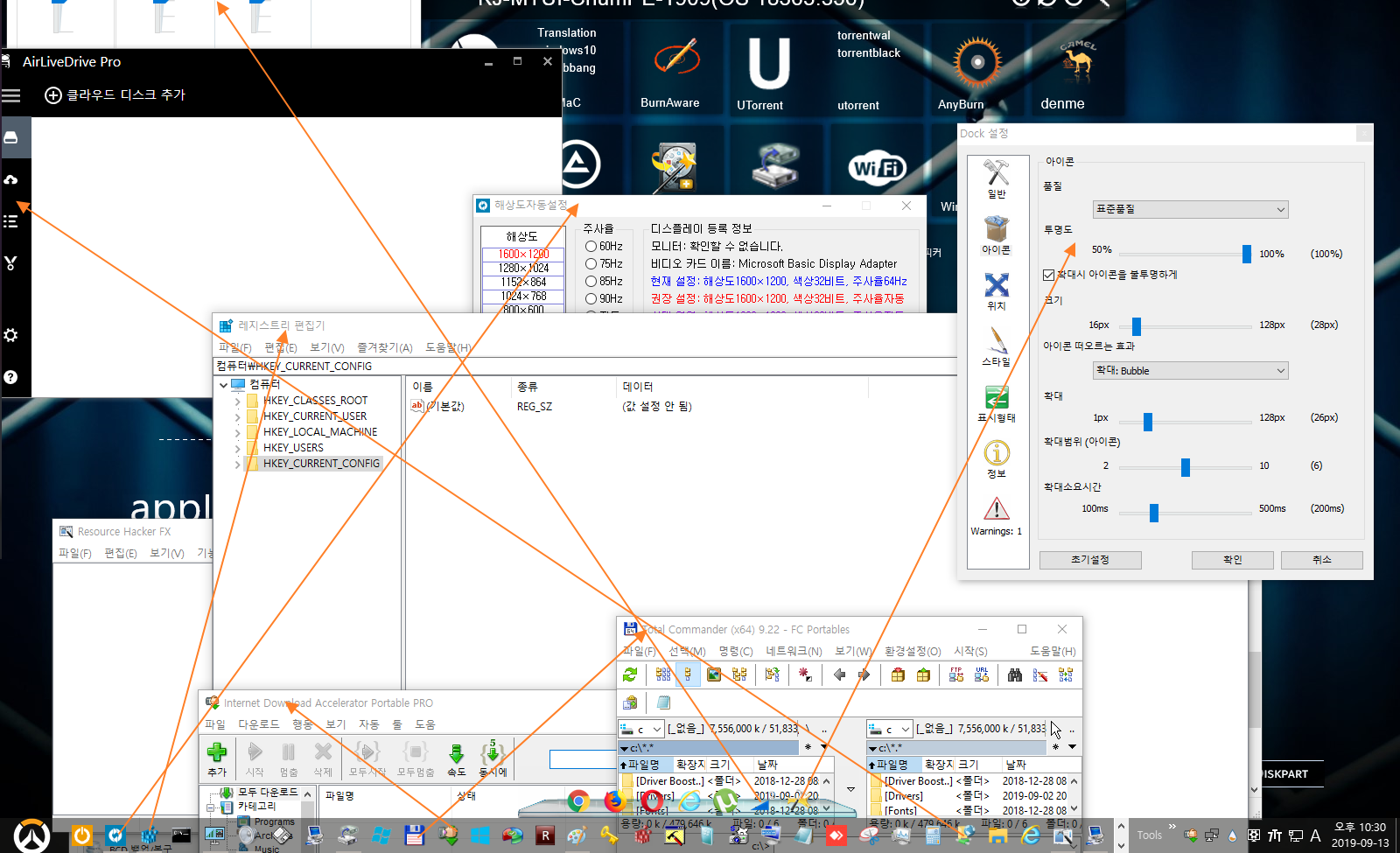The height and width of the screenshot is (853, 1400).
Task: Click 클라우드 디스크 추가 label in AirLiveDrive
Action: (x=126, y=95)
